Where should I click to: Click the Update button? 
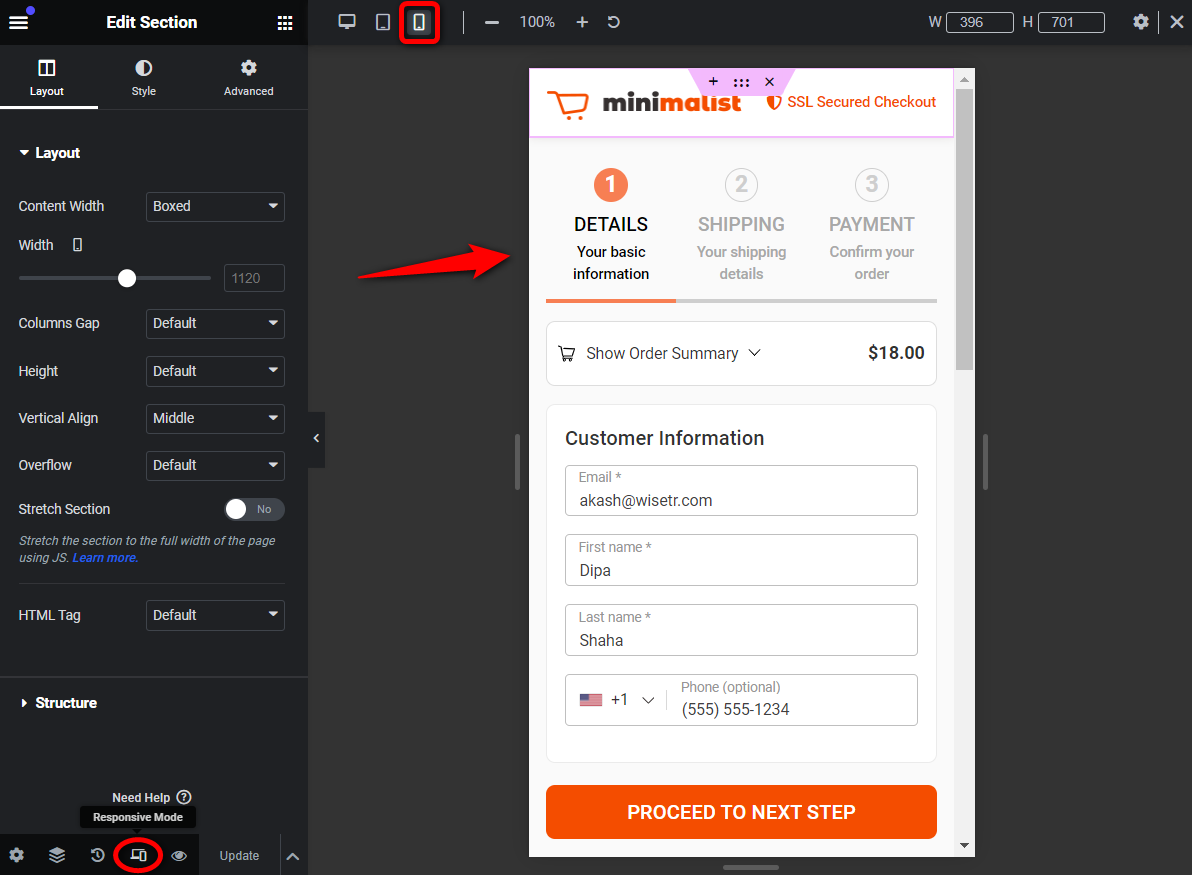[239, 856]
